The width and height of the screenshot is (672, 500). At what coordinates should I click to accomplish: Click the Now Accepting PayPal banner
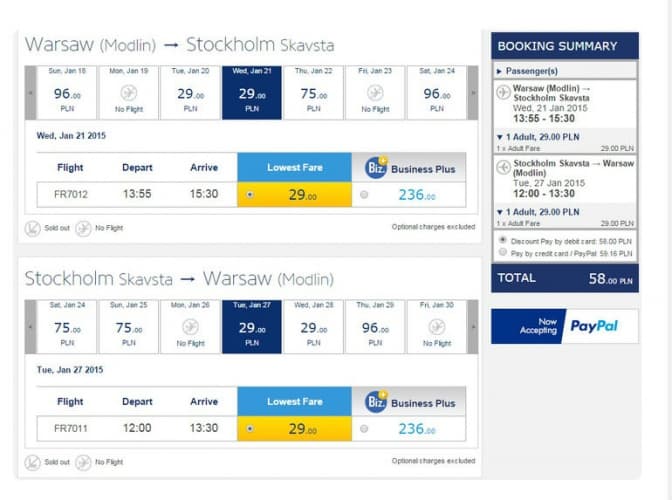coord(565,326)
